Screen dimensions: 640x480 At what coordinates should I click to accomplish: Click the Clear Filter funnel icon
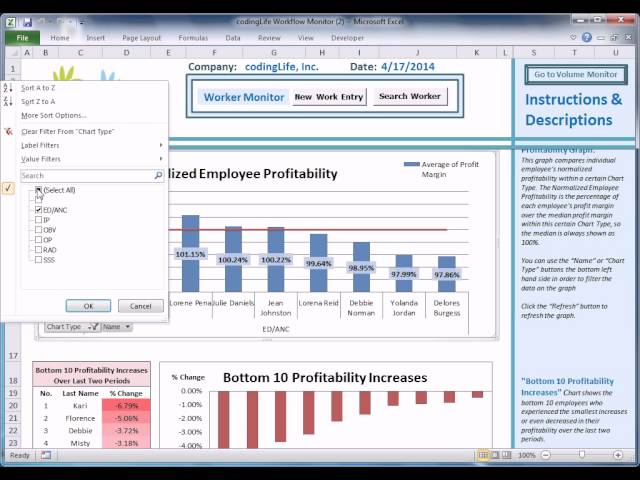[8, 131]
